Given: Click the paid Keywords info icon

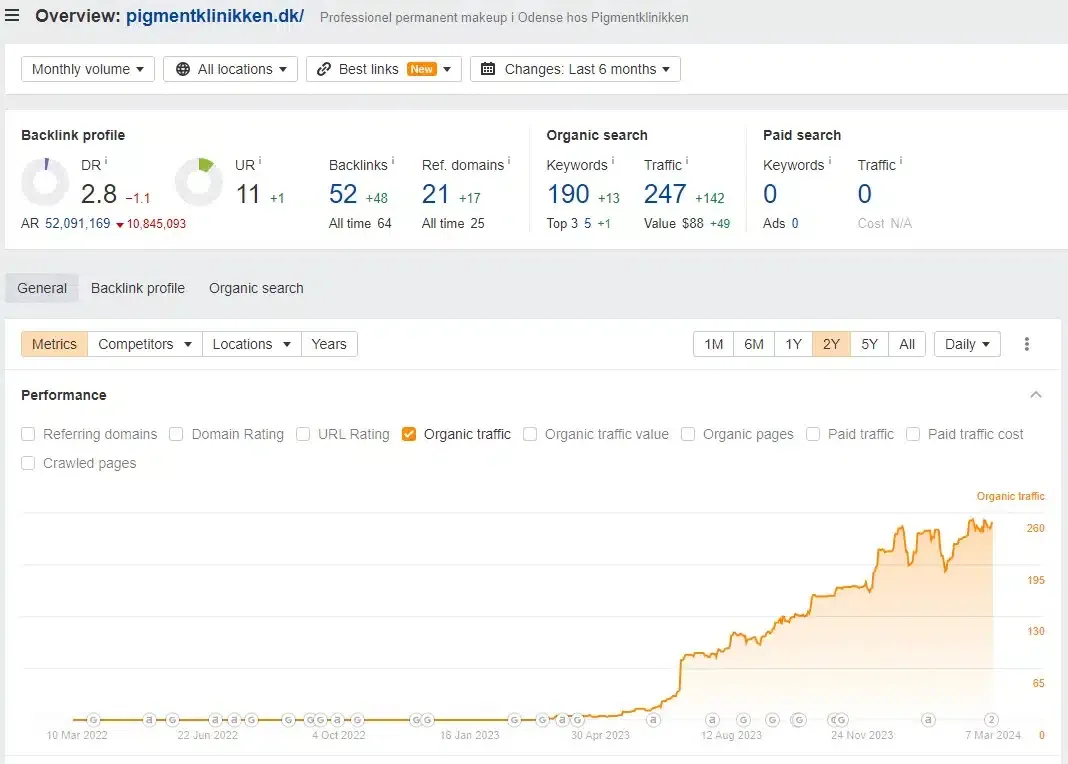Looking at the screenshot, I should point(830,161).
